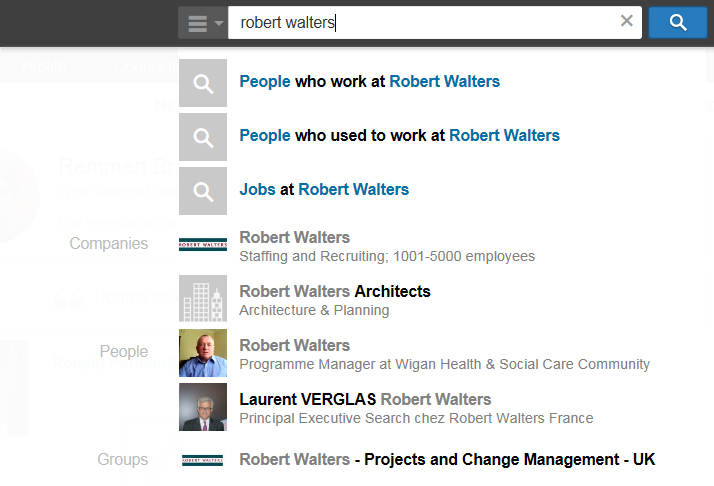Viewport: 714px width, 486px height.
Task: Select 'Jobs at Robert Walters' suggestion
Action: 324,189
